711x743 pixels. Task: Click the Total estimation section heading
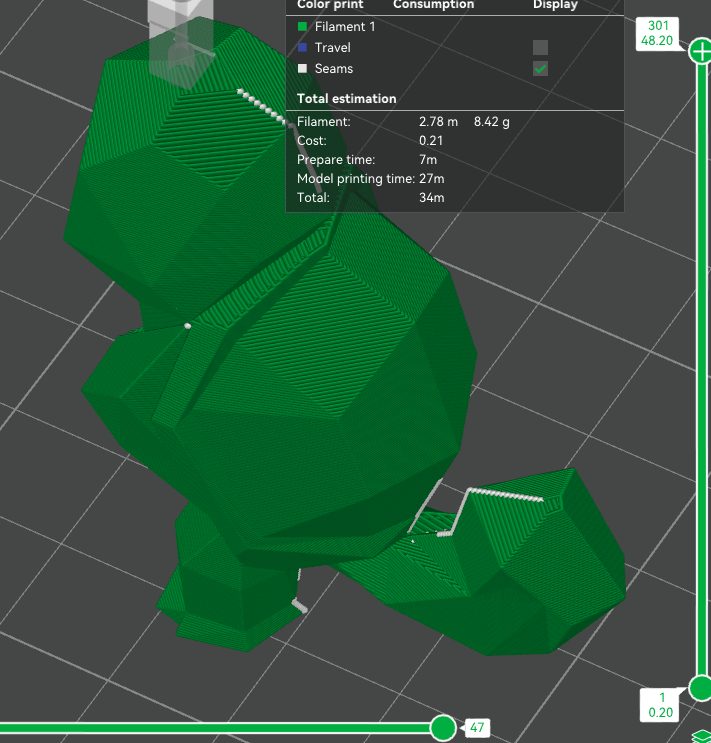pos(346,99)
